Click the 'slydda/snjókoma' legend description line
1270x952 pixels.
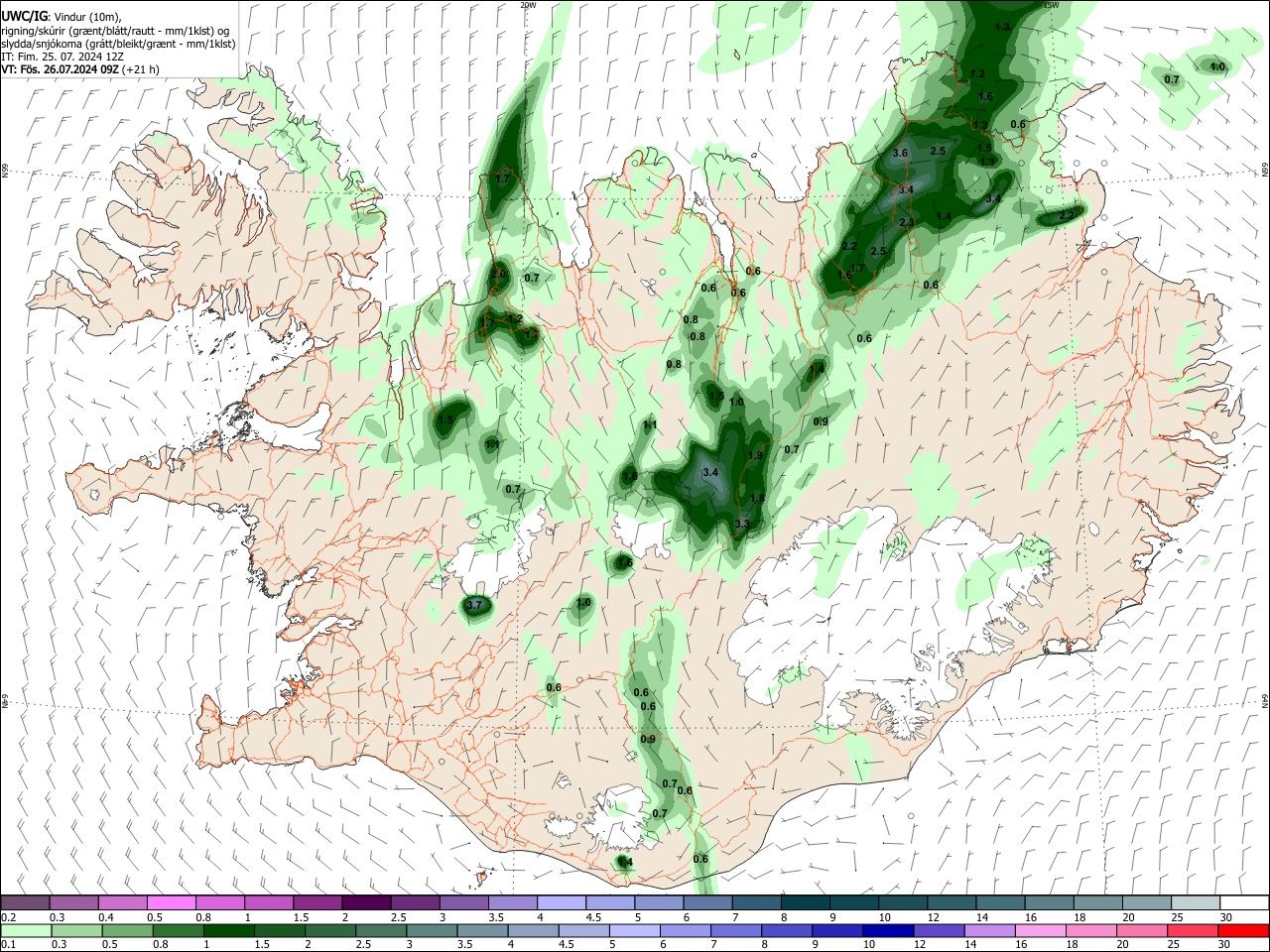pyautogui.click(x=118, y=44)
